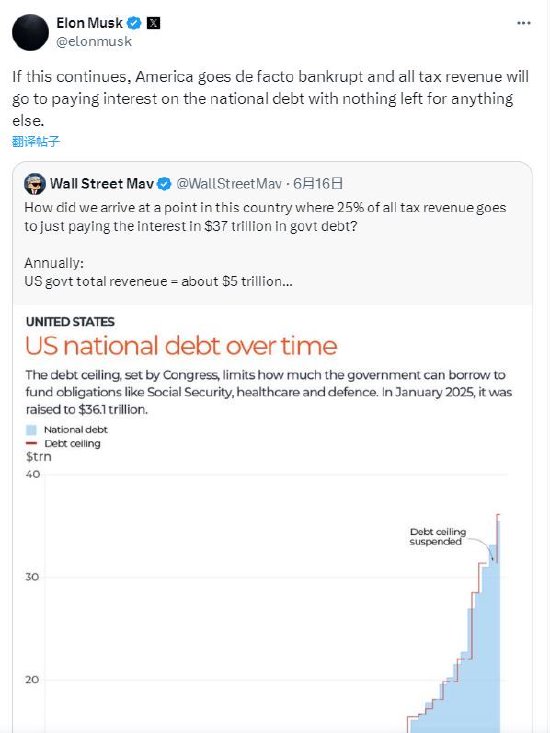550x733 pixels.
Task: Open Wall Street Mav's avatar picture
Action: pyautogui.click(x=35, y=184)
